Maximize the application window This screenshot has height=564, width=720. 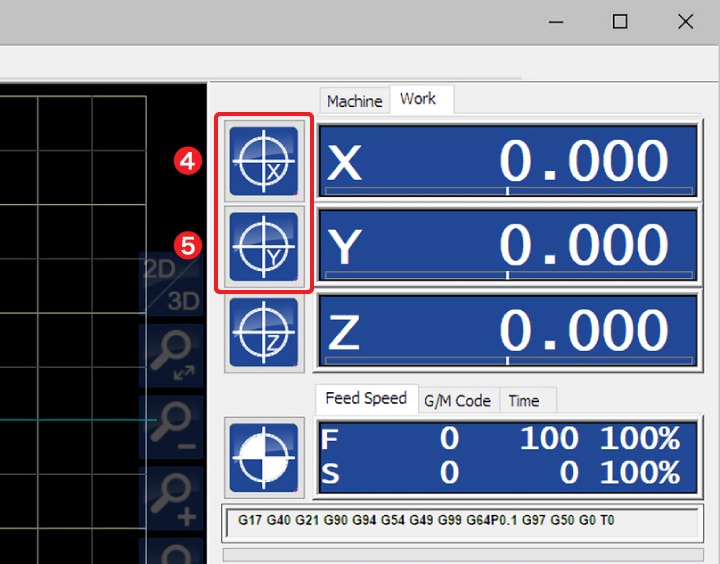coord(620,21)
